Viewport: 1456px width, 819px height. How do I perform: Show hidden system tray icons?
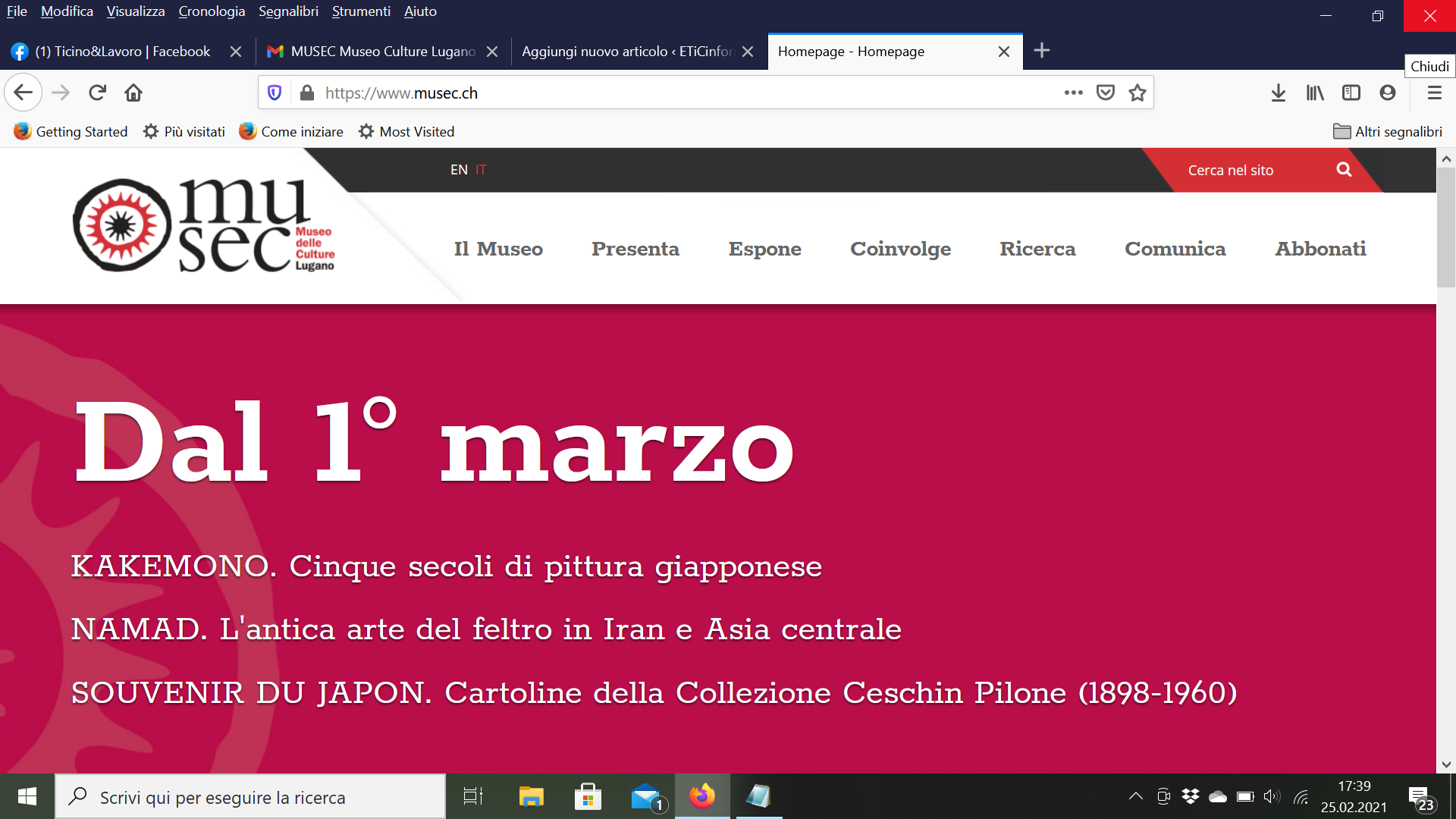[1135, 796]
